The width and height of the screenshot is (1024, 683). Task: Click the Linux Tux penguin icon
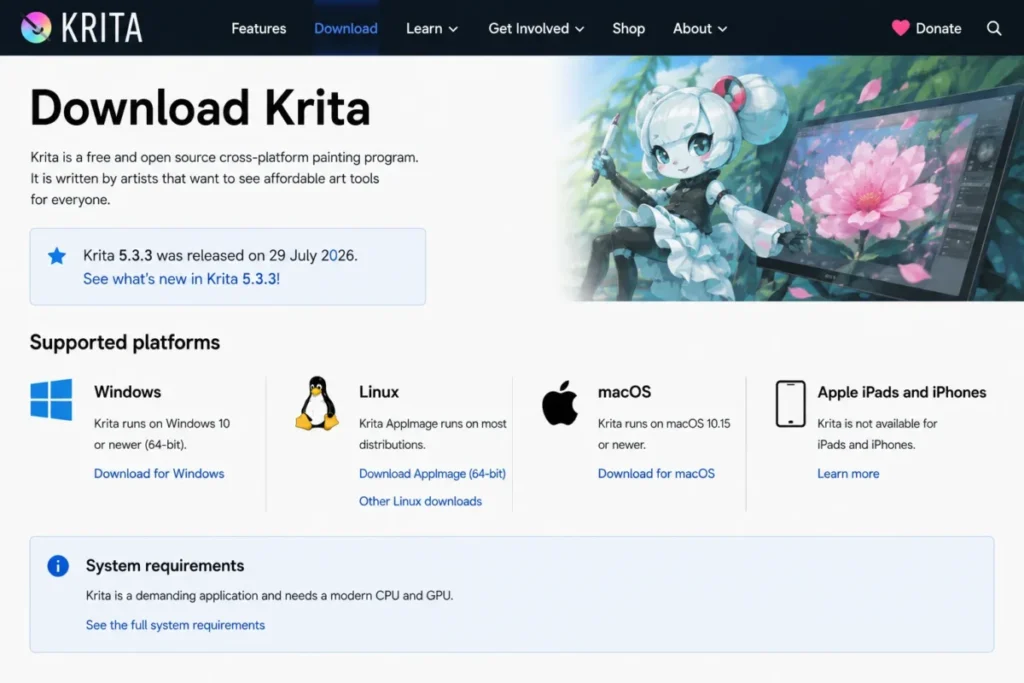pos(317,403)
